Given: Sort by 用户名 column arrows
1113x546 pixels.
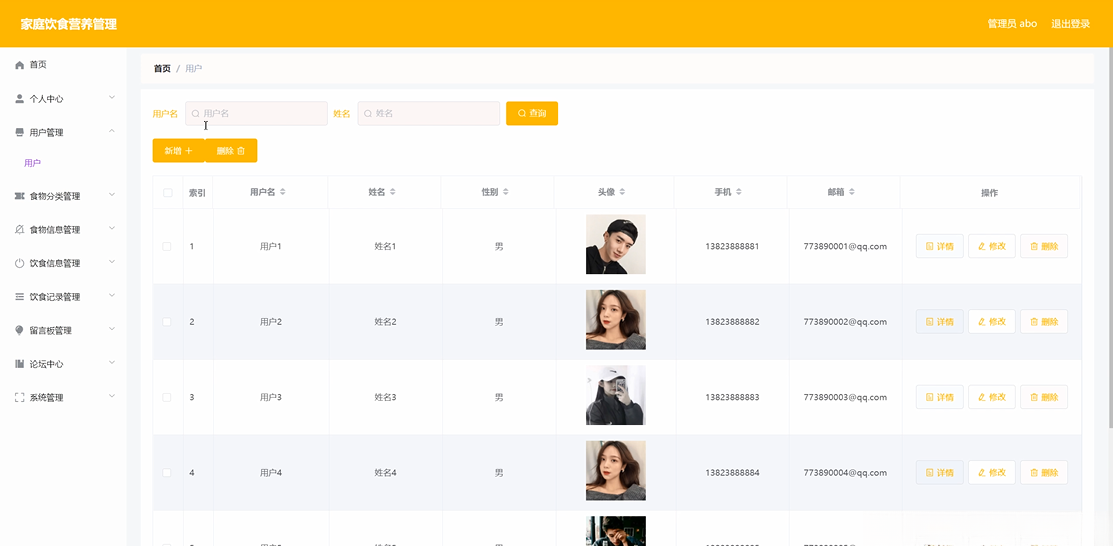Looking at the screenshot, I should click(283, 192).
